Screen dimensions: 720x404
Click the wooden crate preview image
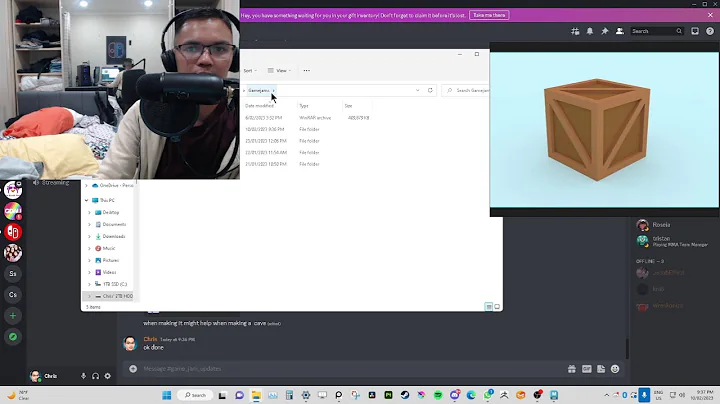tap(604, 129)
